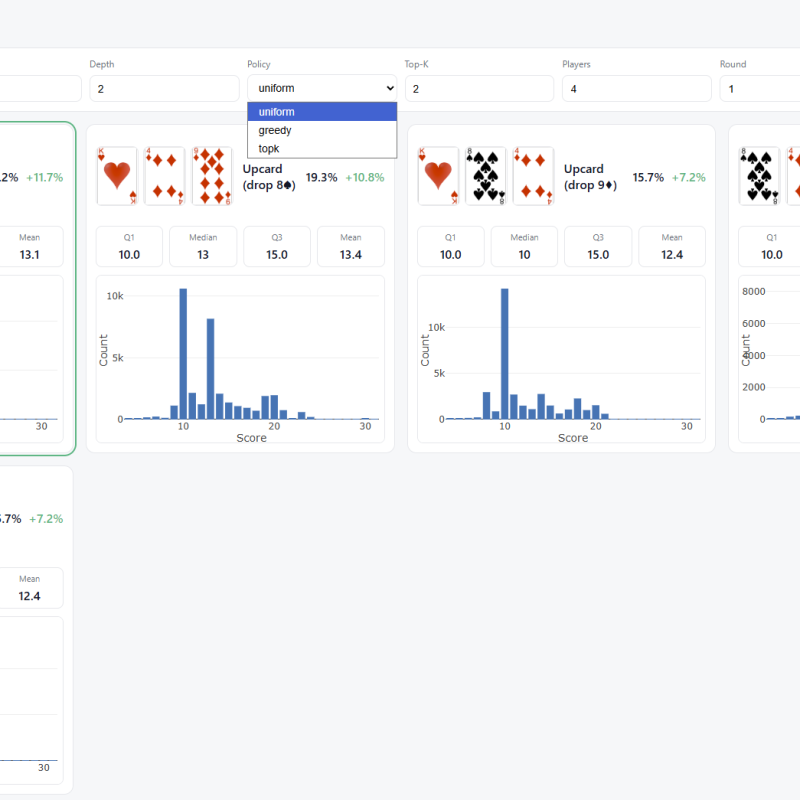Pick topk from the Policy options
This screenshot has height=800, width=800.
[322, 148]
